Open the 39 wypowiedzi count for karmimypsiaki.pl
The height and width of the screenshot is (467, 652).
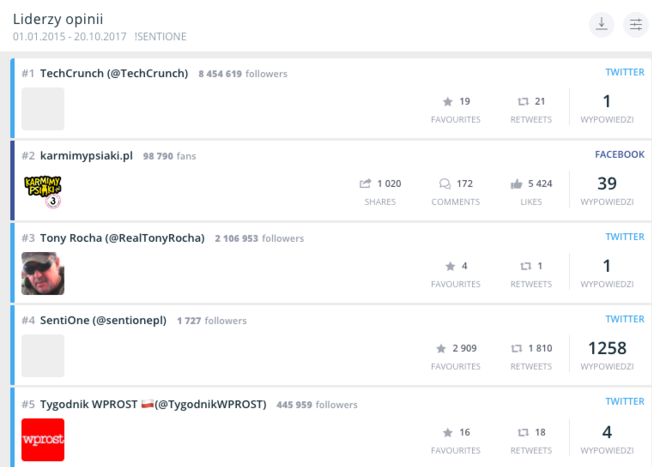(607, 184)
